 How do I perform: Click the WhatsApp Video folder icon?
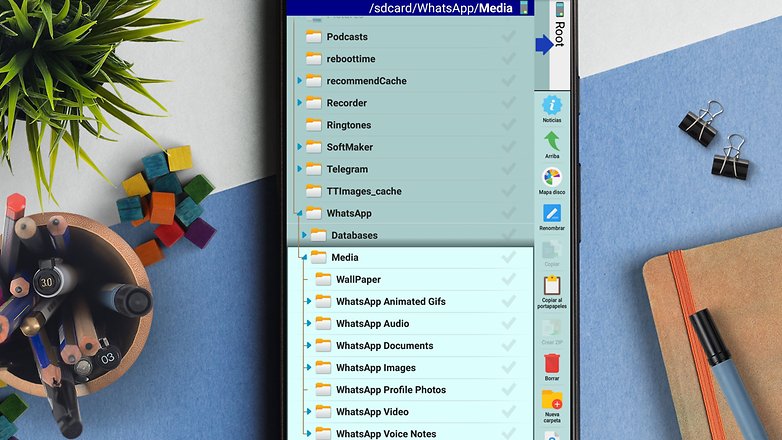tap(323, 412)
